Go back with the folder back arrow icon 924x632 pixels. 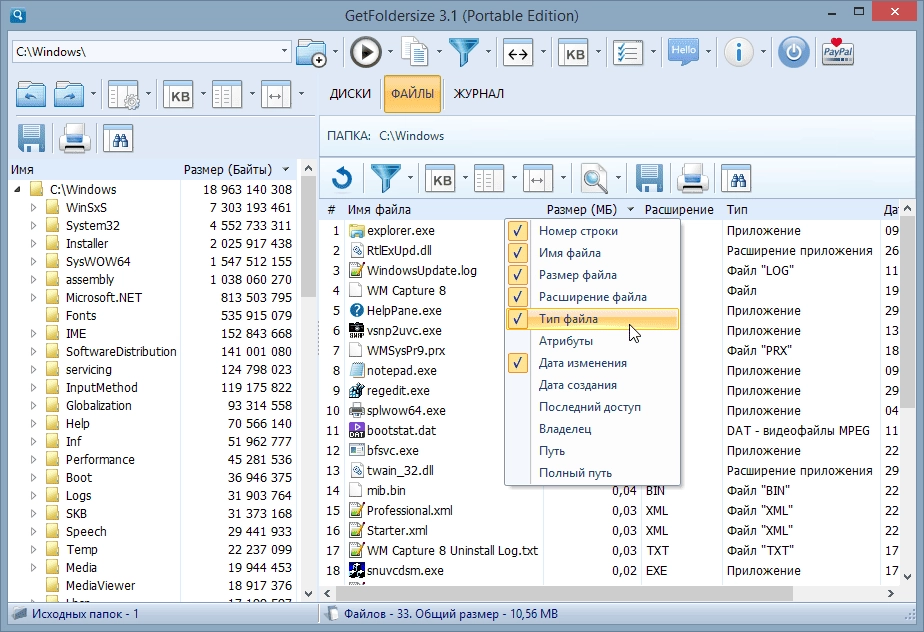click(x=31, y=94)
